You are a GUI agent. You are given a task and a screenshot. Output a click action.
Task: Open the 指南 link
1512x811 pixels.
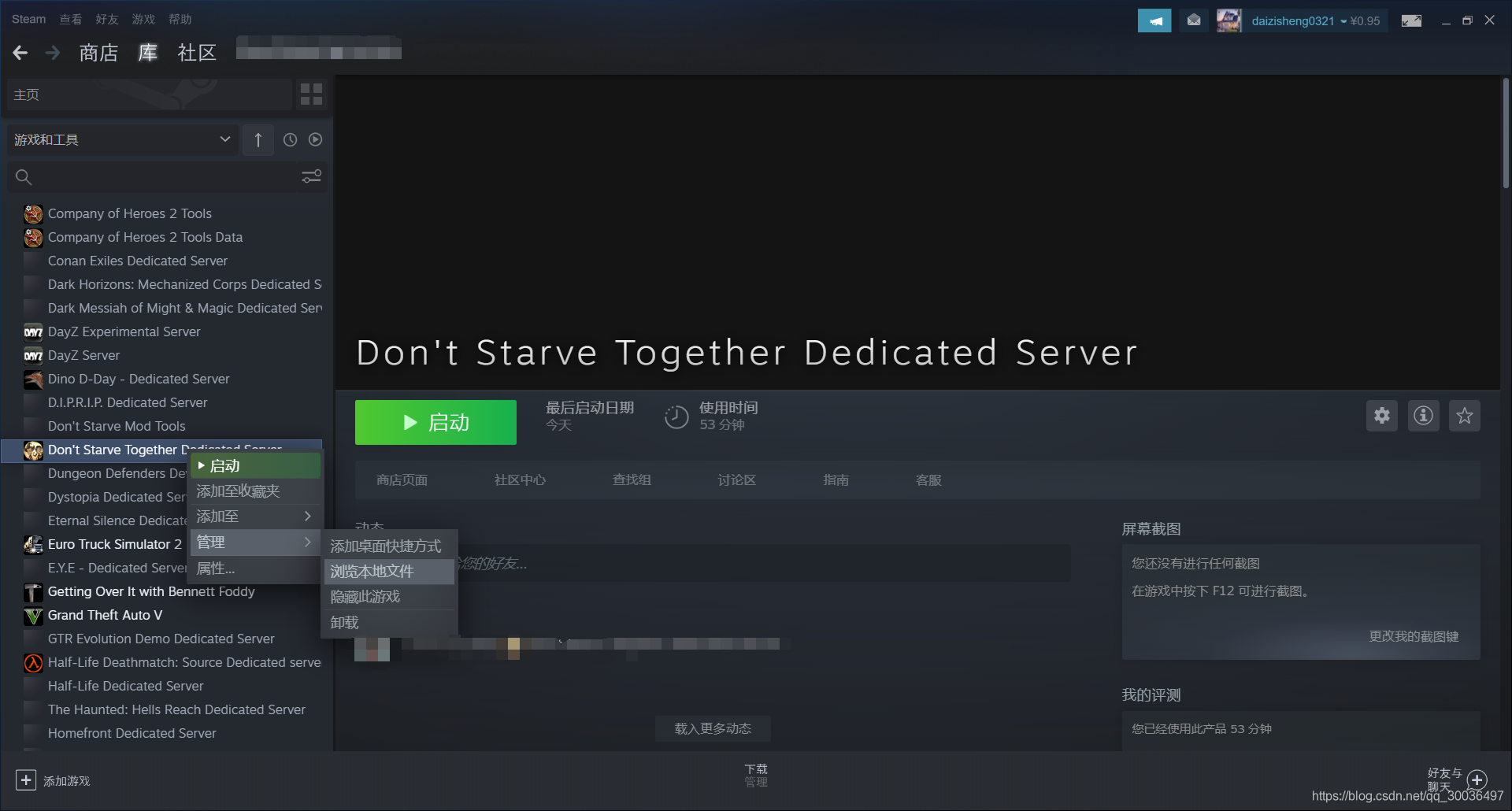pyautogui.click(x=836, y=480)
